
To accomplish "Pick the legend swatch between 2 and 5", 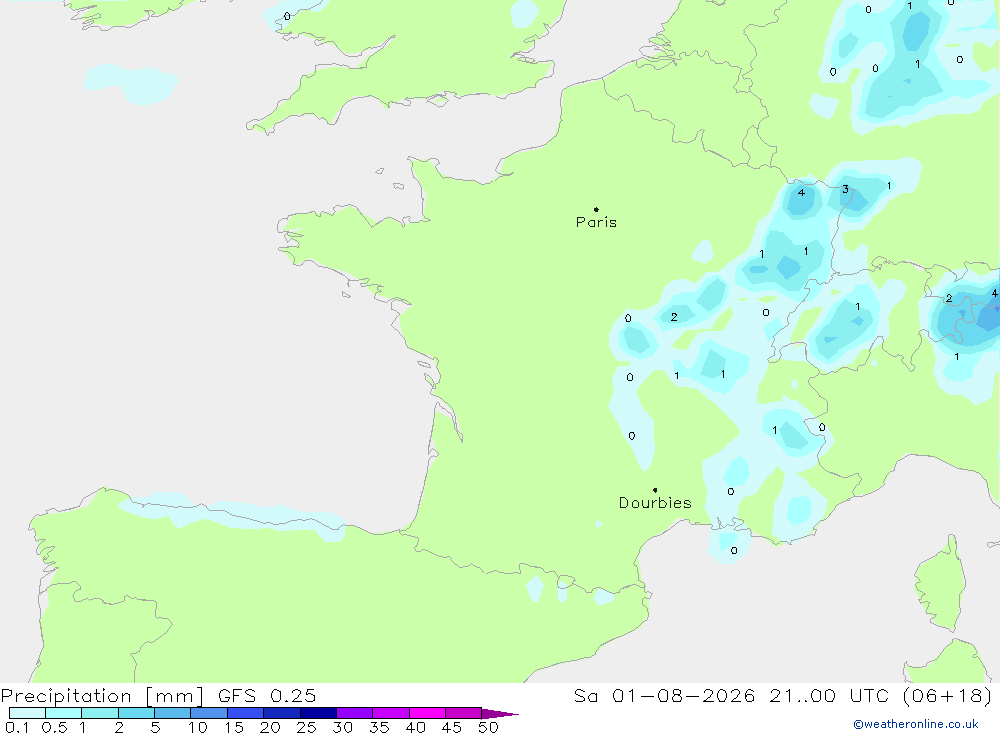I will point(136,713).
